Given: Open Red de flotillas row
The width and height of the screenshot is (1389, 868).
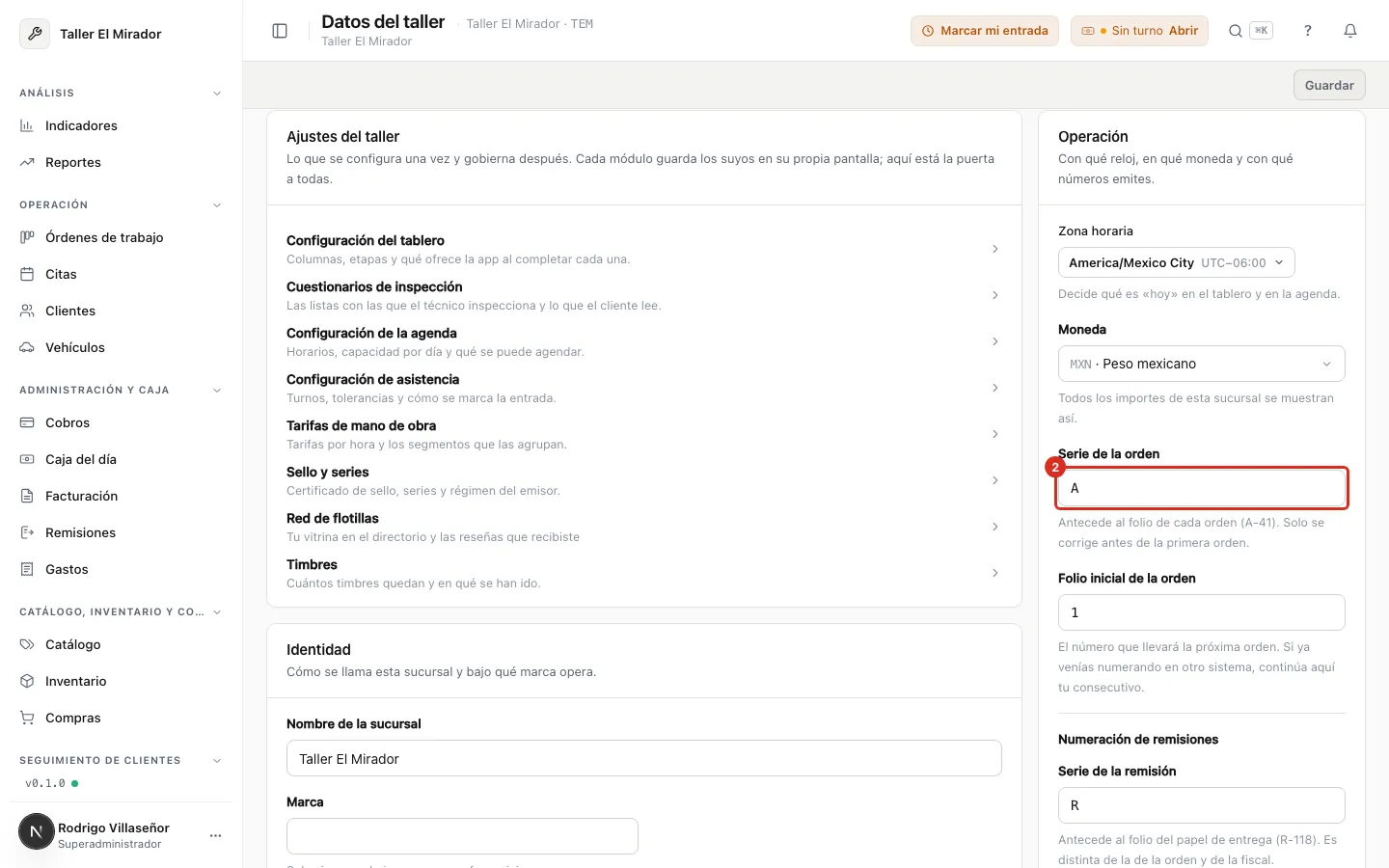Looking at the screenshot, I should pyautogui.click(x=643, y=527).
